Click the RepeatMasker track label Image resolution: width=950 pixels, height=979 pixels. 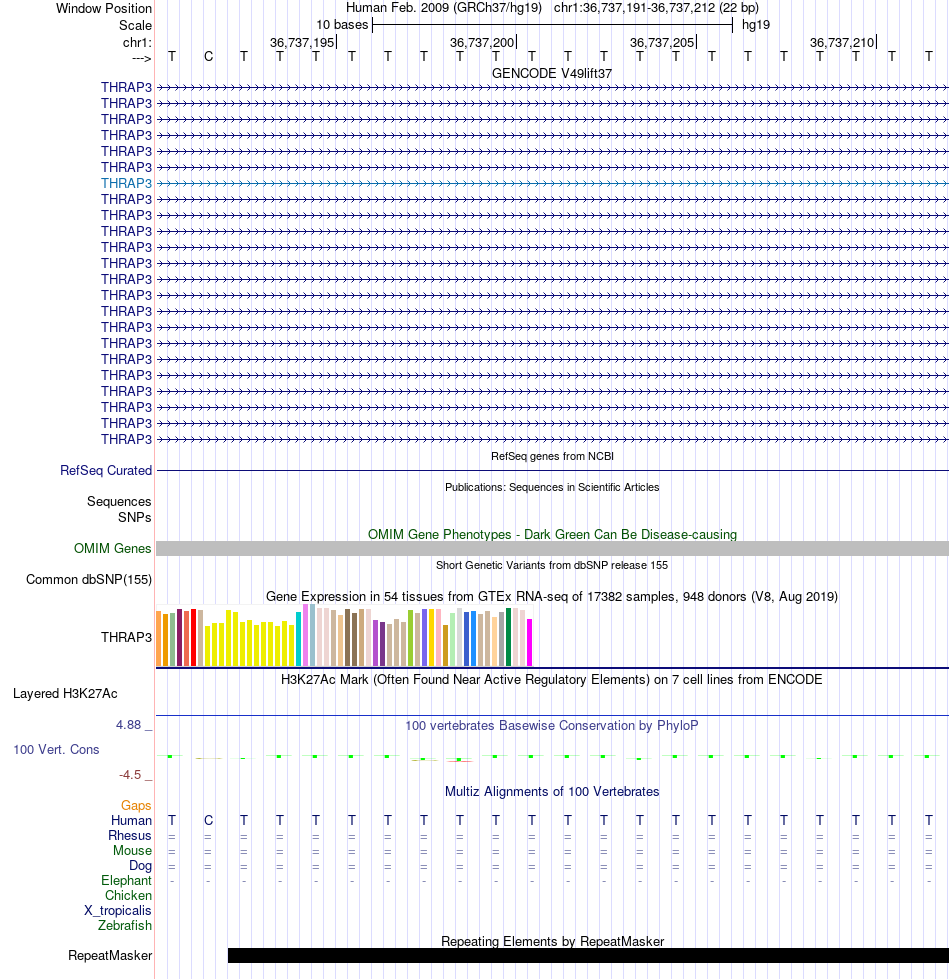[110, 956]
